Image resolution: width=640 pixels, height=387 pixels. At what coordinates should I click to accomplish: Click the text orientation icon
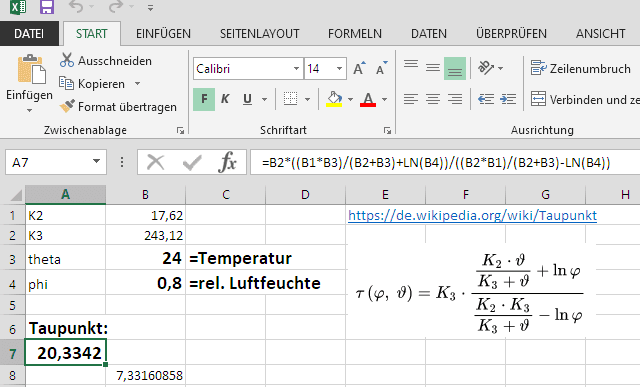[486, 68]
